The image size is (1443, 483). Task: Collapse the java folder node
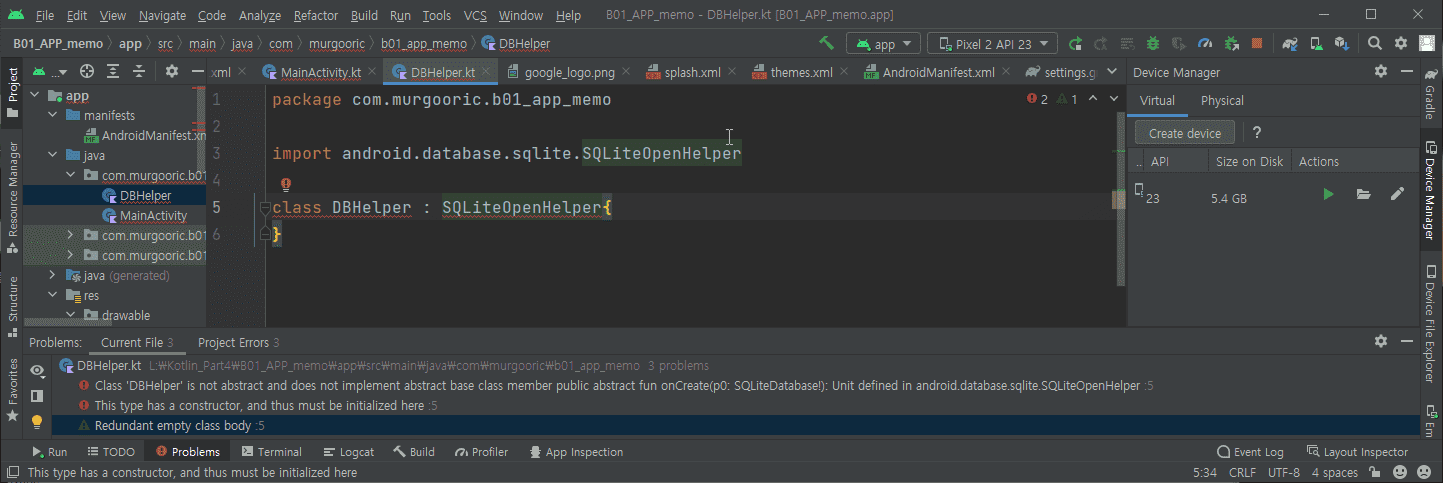(54, 155)
